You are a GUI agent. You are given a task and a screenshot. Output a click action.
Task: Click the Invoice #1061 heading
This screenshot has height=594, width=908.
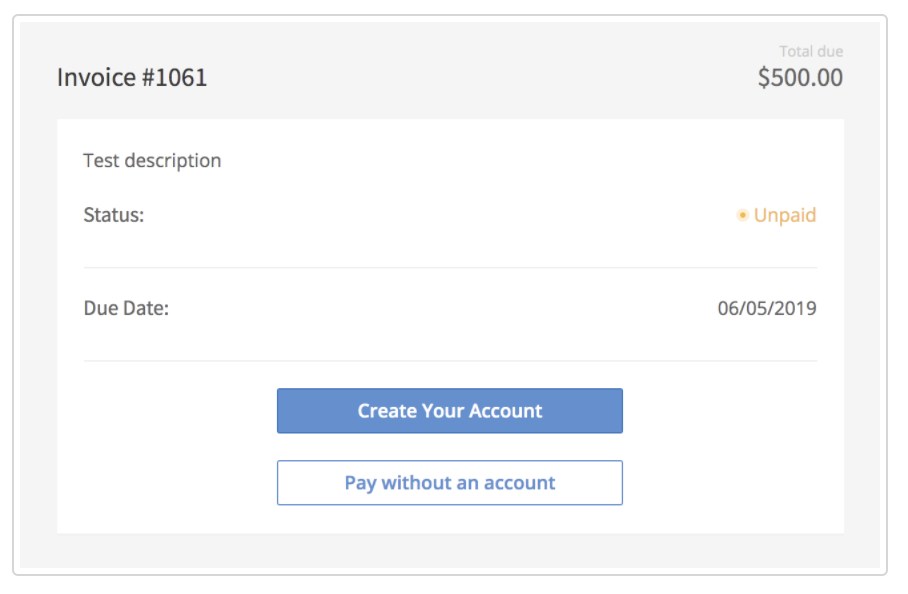pyautogui.click(x=132, y=77)
